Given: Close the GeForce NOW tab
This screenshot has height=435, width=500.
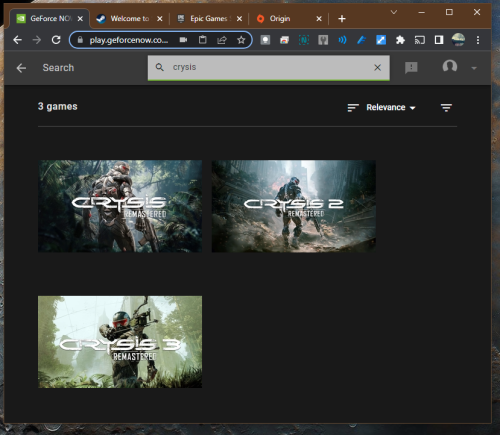Looking at the screenshot, I should tap(80, 19).
